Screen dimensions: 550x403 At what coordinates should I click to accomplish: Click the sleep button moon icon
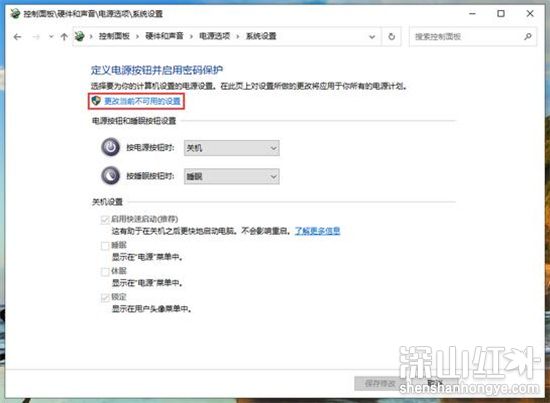click(110, 176)
